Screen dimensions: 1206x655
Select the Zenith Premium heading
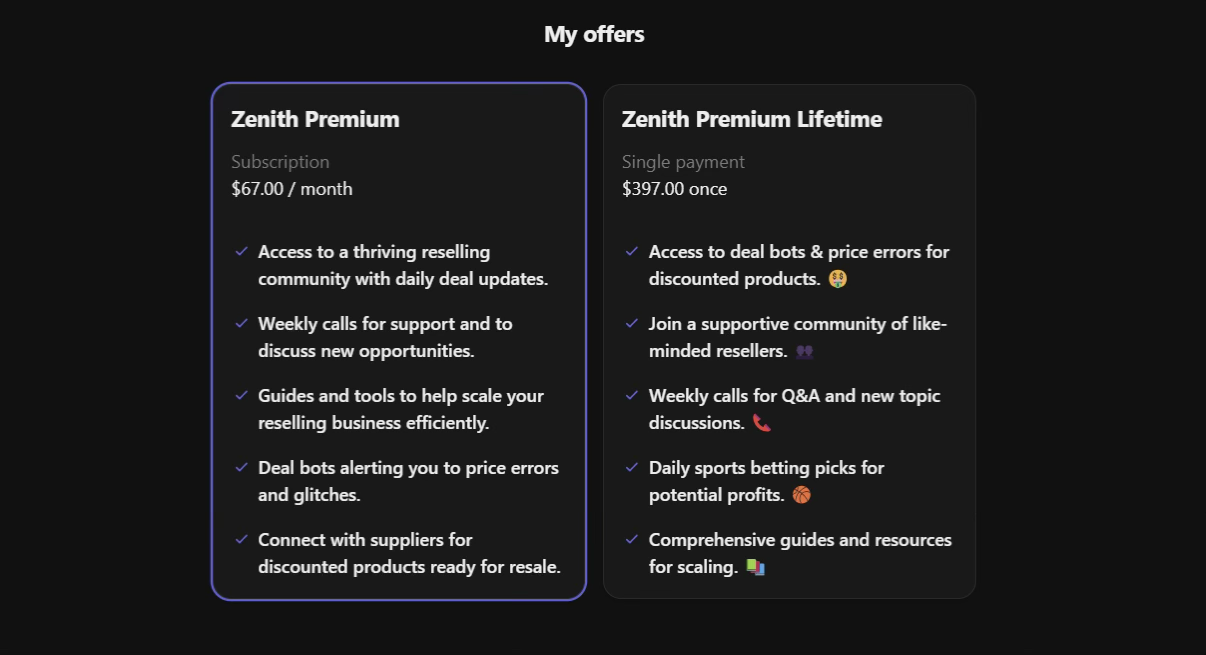click(x=315, y=119)
